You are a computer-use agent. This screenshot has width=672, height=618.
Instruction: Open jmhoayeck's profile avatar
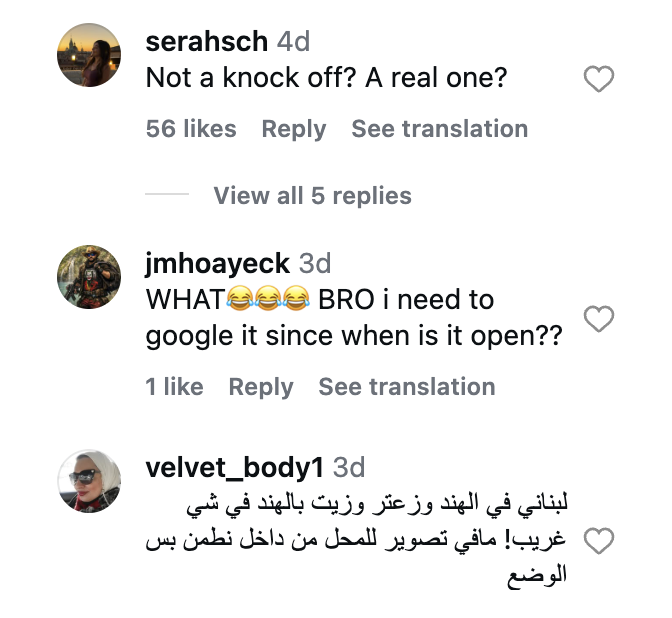click(x=89, y=277)
